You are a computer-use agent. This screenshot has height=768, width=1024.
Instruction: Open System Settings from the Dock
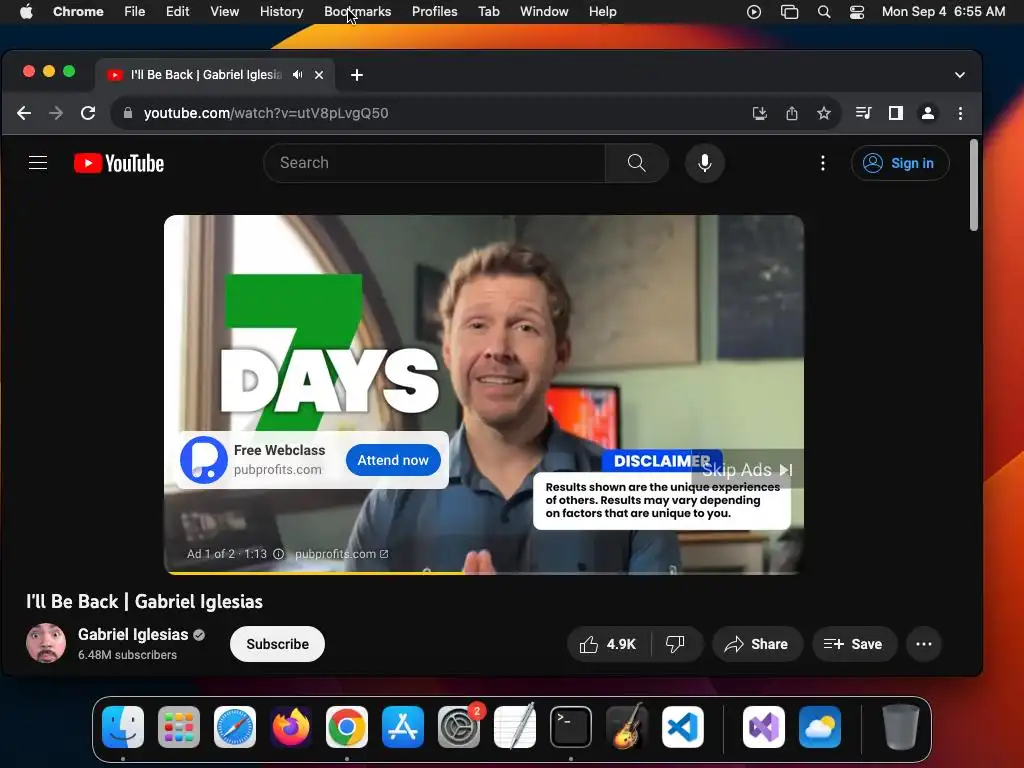click(459, 727)
